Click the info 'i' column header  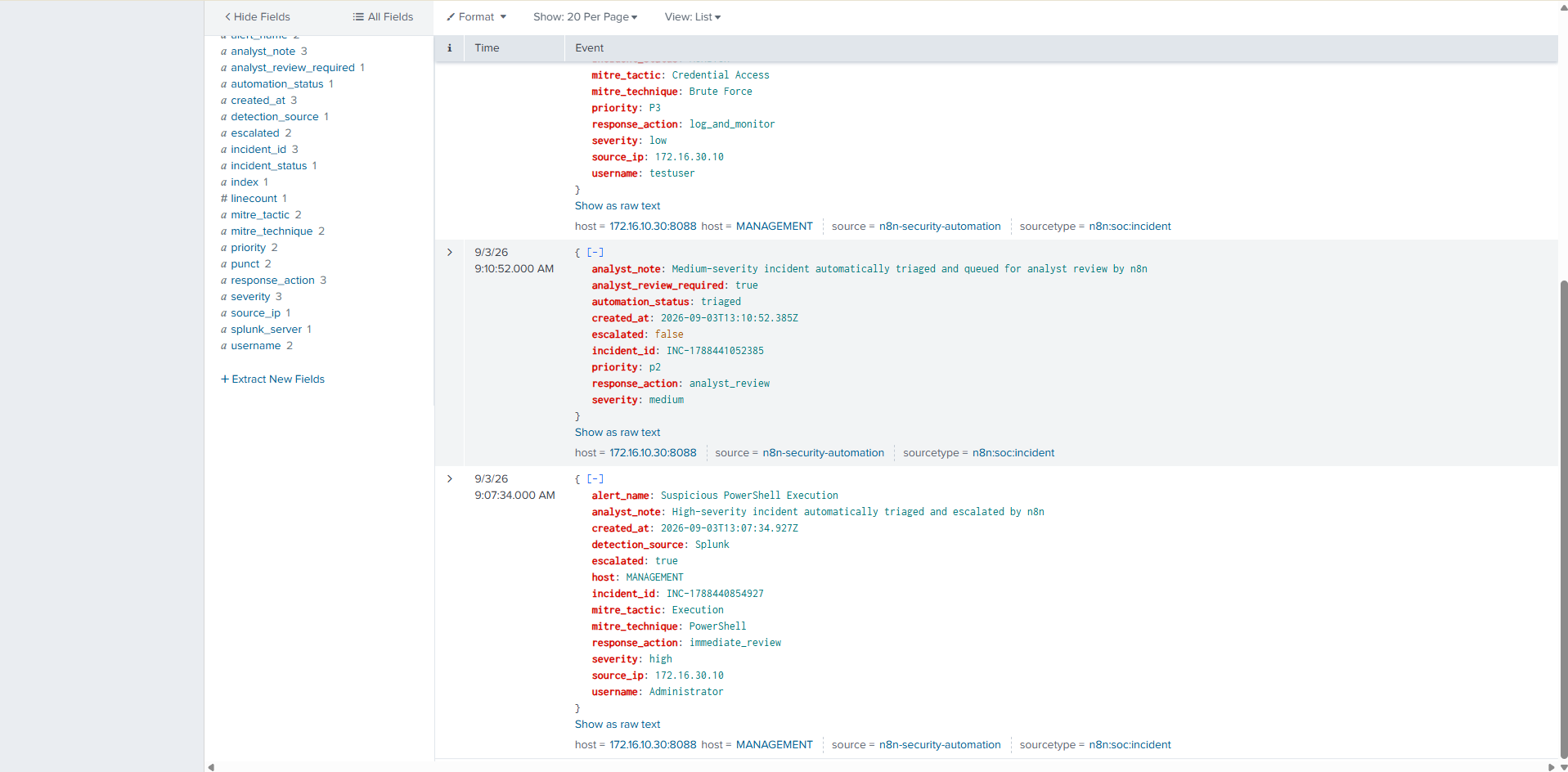click(449, 48)
